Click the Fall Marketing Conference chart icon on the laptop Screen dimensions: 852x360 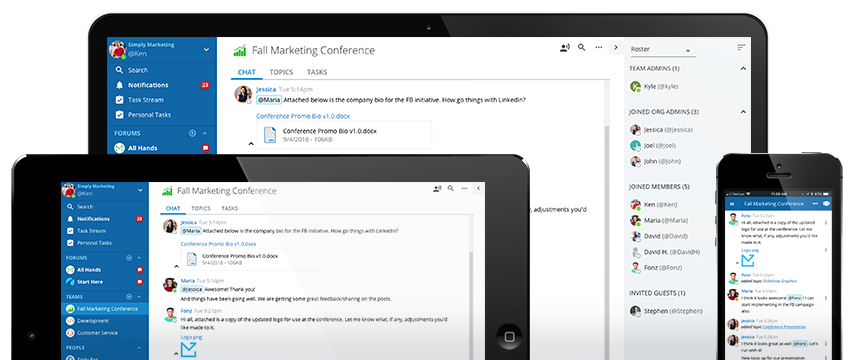[x=240, y=50]
